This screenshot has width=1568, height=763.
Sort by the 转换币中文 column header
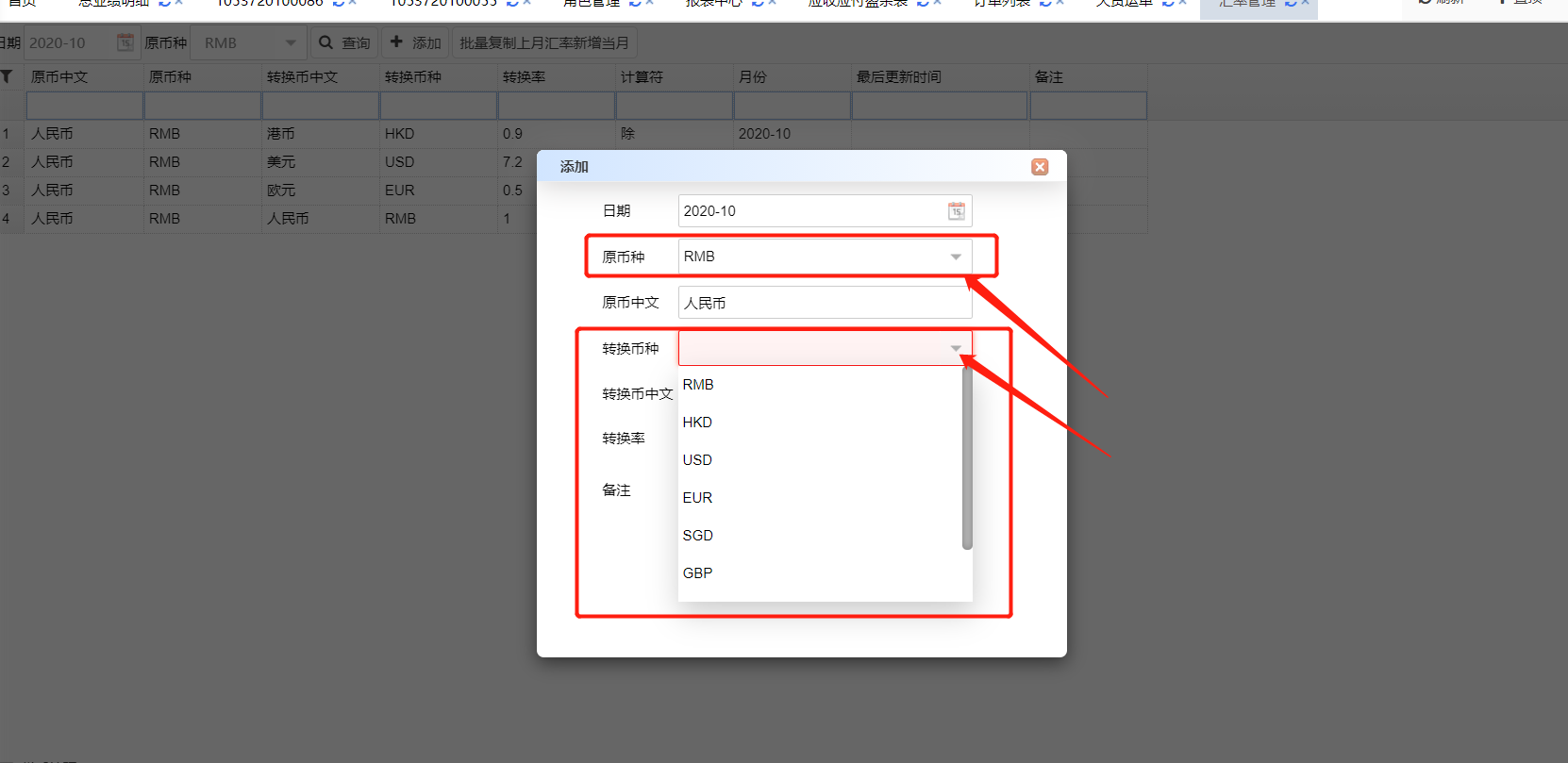pos(321,77)
